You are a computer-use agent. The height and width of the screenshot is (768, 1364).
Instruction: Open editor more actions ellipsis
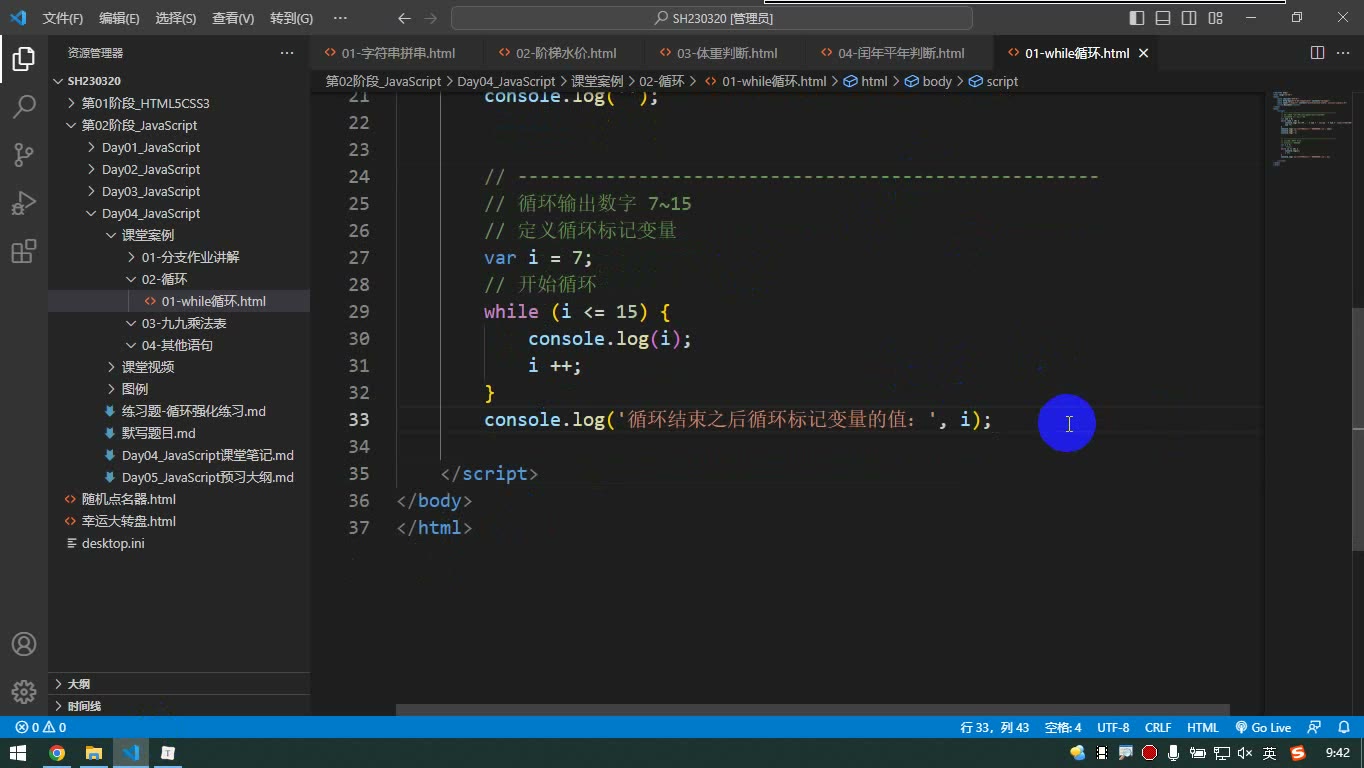[1343, 53]
